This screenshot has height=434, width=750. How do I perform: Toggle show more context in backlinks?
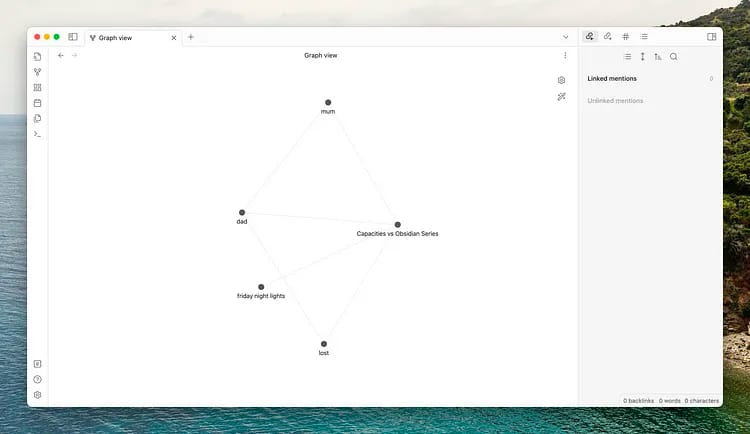[x=642, y=56]
